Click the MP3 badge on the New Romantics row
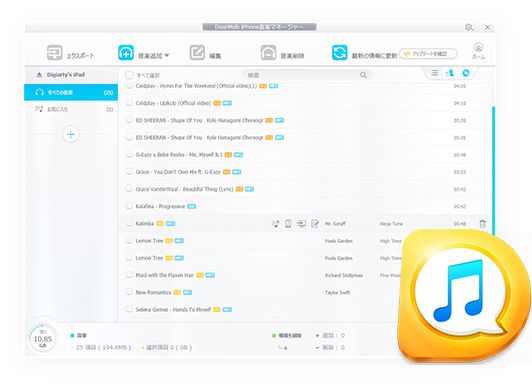 point(188,292)
